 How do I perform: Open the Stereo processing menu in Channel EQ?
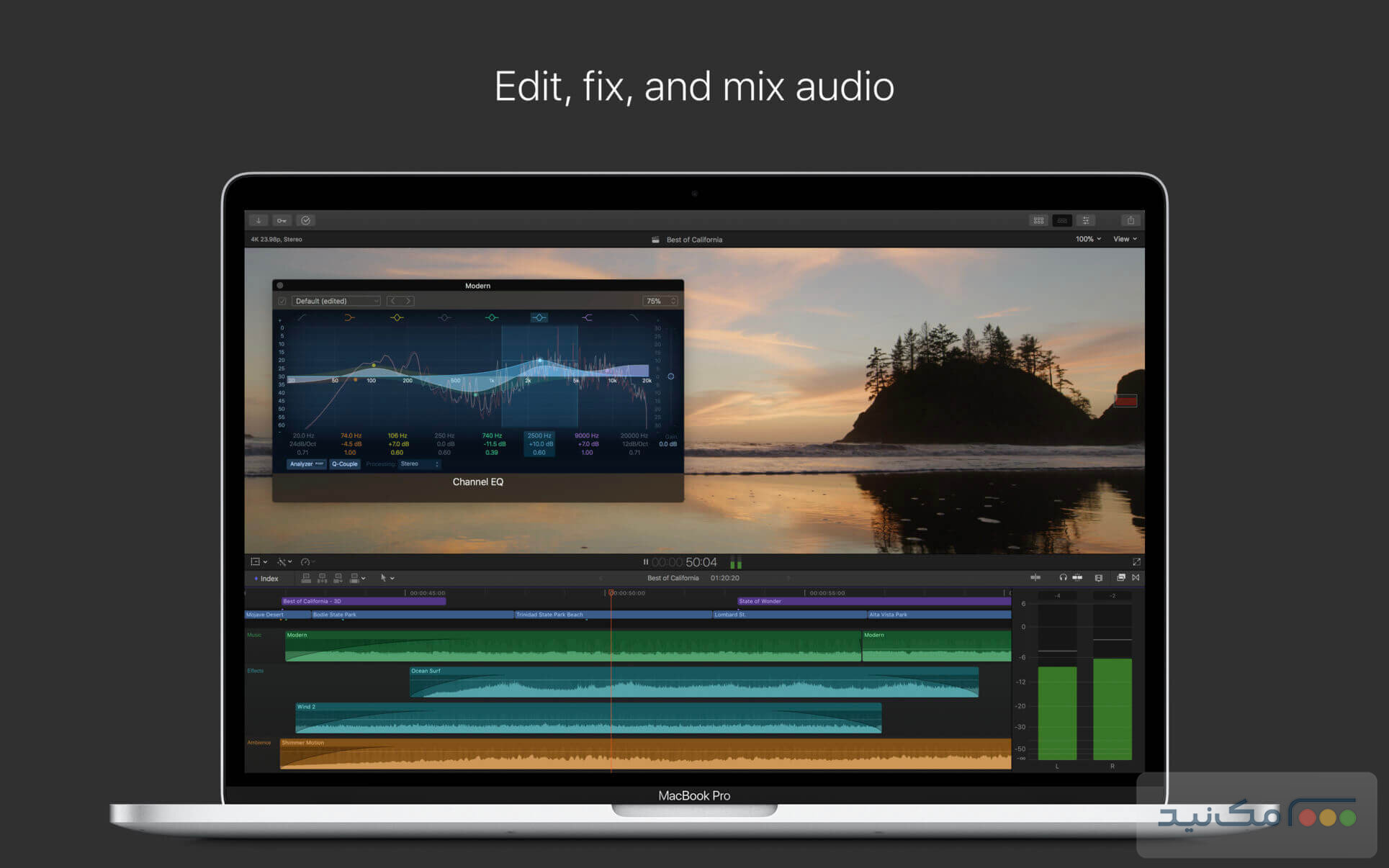point(419,464)
